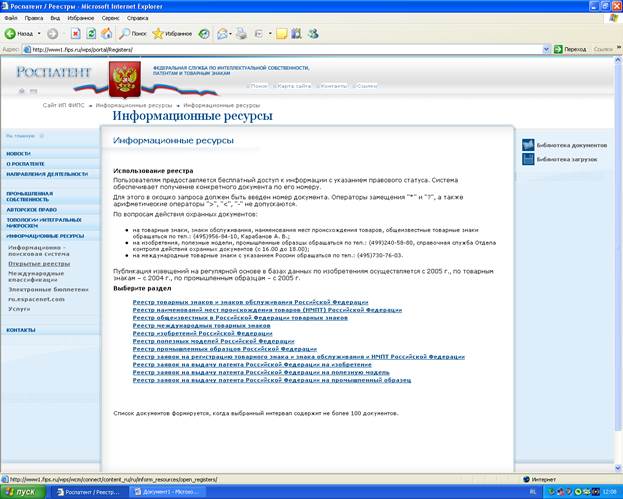This screenshot has width=623, height=499.
Task: Open ПРОМЫШЛЕННАЯ СОБСТВЕННОСТЬ sidebar item
Action: point(30,196)
